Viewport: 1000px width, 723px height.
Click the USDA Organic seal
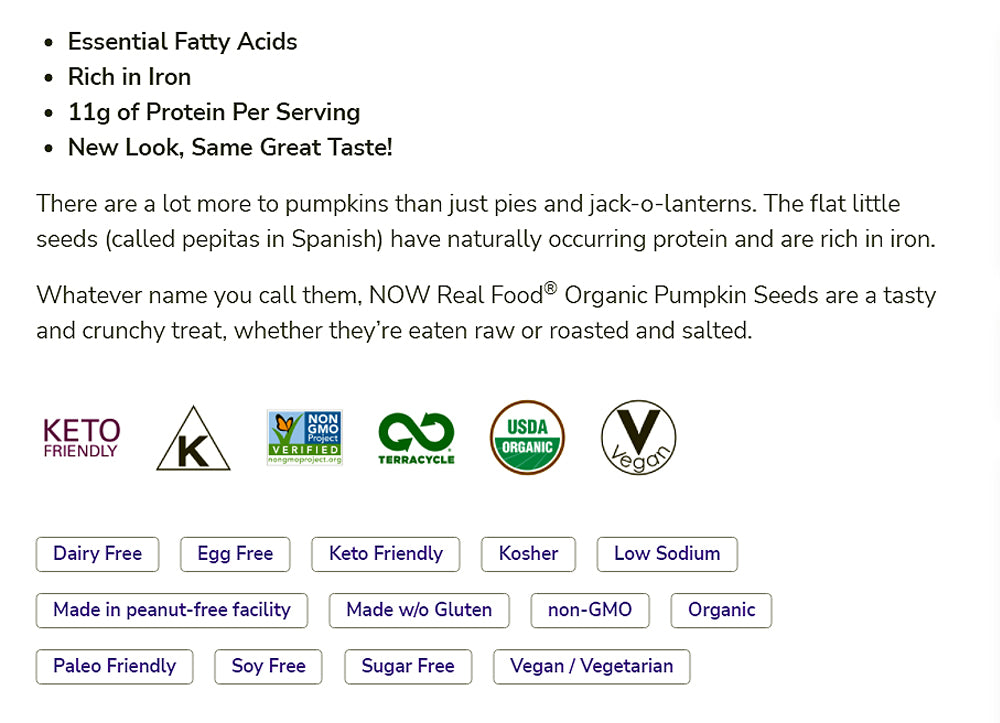tap(527, 437)
